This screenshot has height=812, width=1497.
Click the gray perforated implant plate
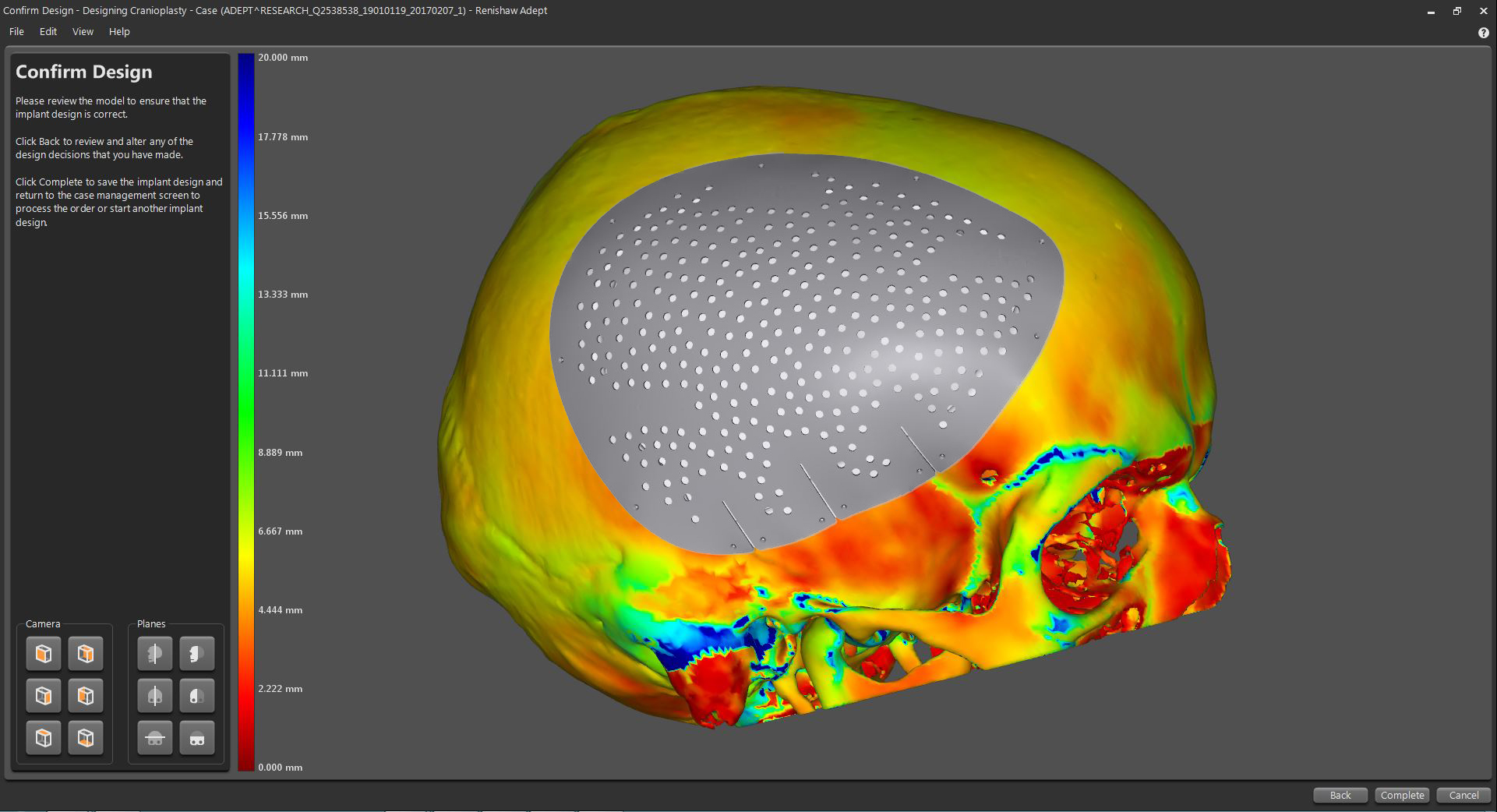point(779,327)
